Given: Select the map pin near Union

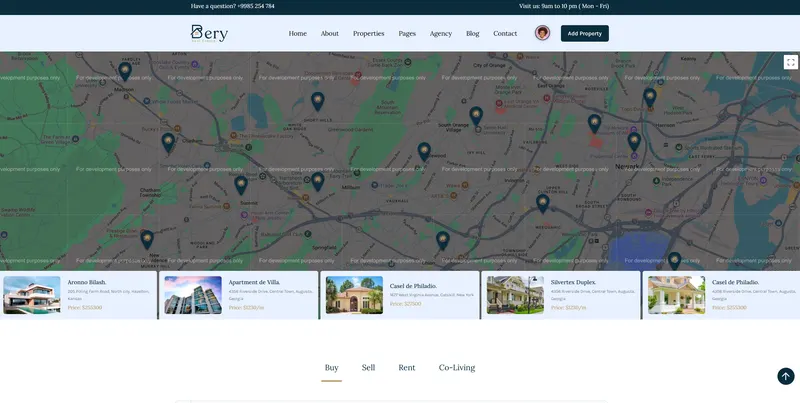Looking at the screenshot, I should 443,241.
